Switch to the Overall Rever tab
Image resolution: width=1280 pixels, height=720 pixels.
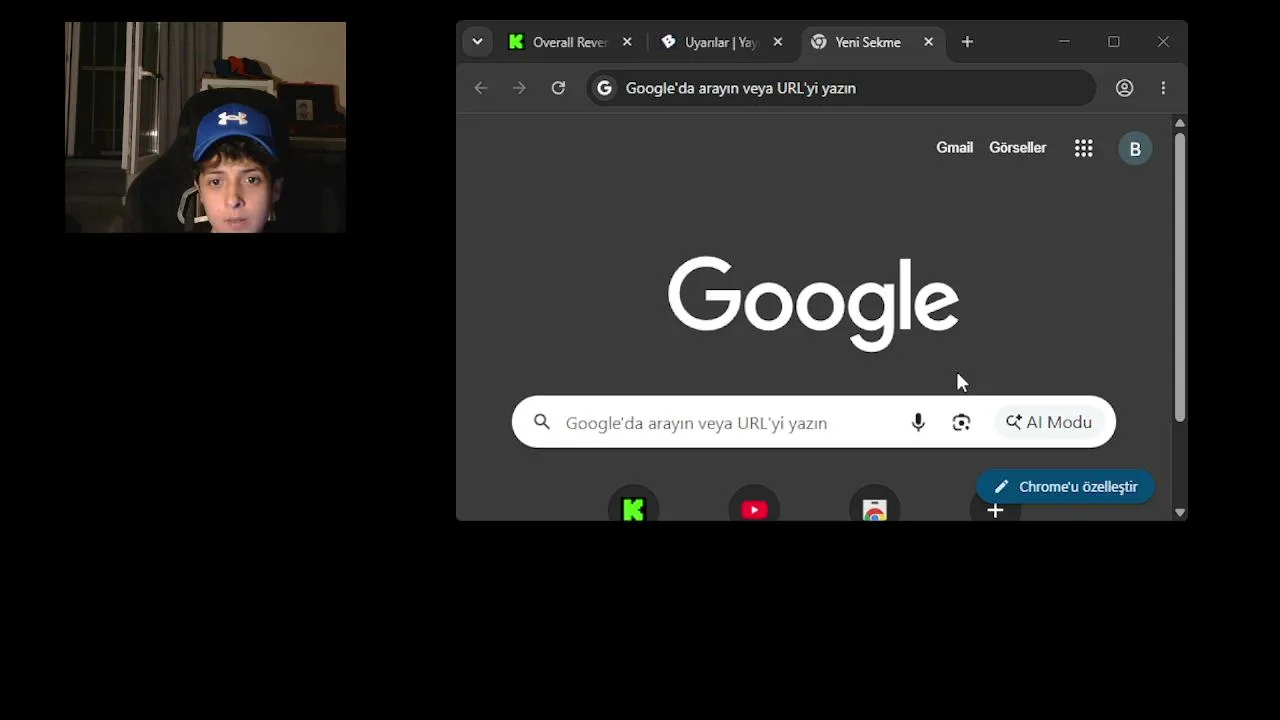pos(570,42)
